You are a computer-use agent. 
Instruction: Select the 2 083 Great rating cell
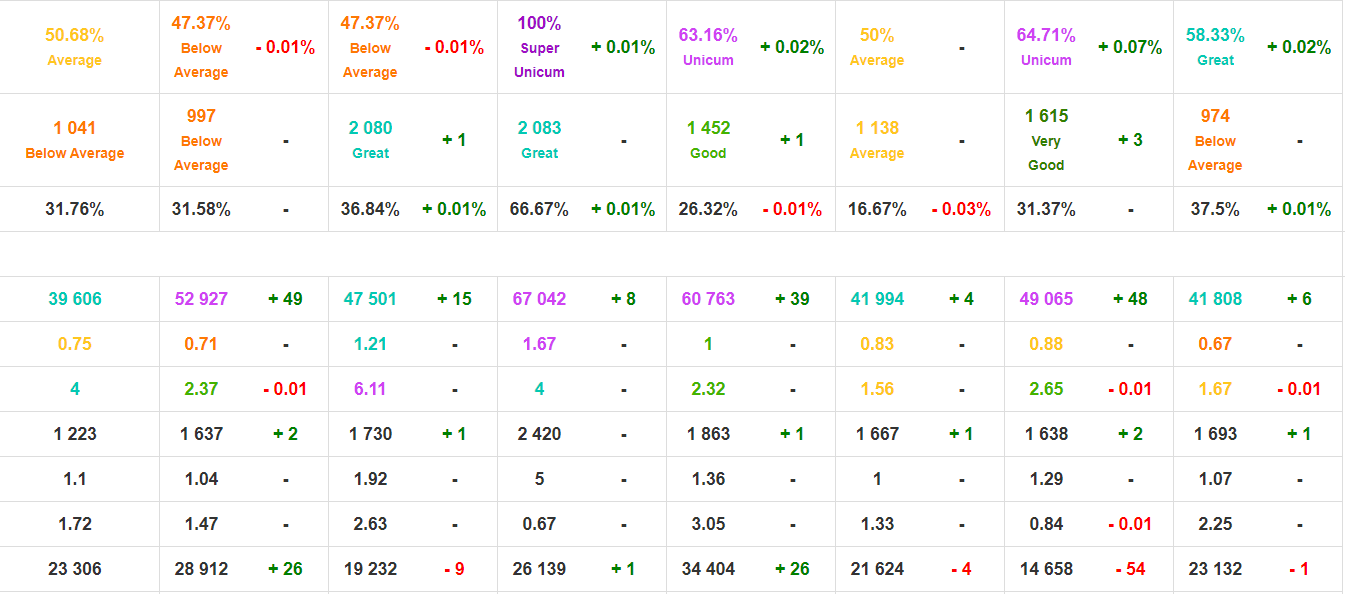pos(539,140)
